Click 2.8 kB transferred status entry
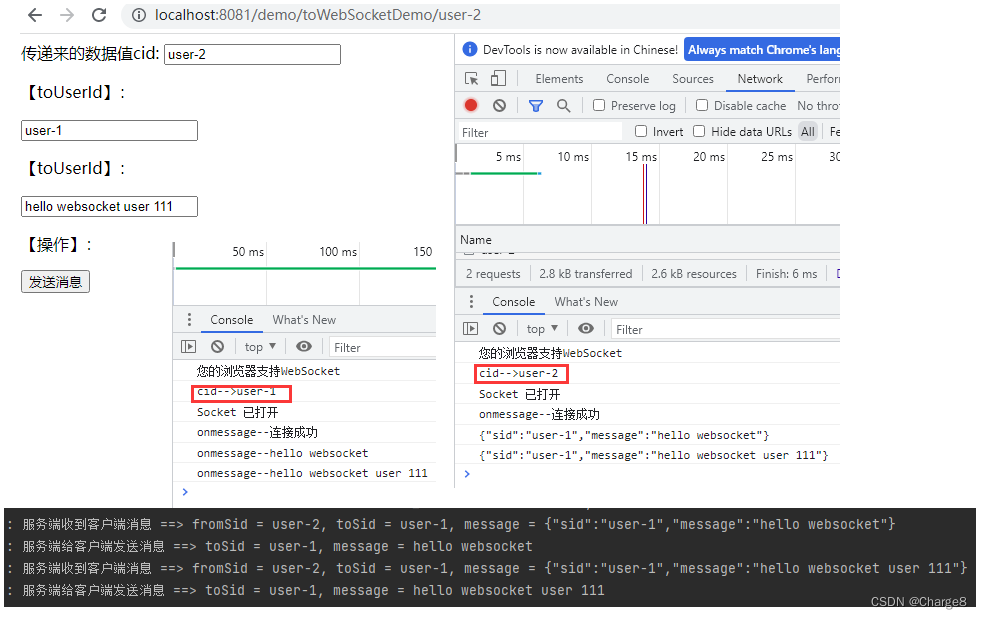The image size is (983, 619). pyautogui.click(x=586, y=273)
